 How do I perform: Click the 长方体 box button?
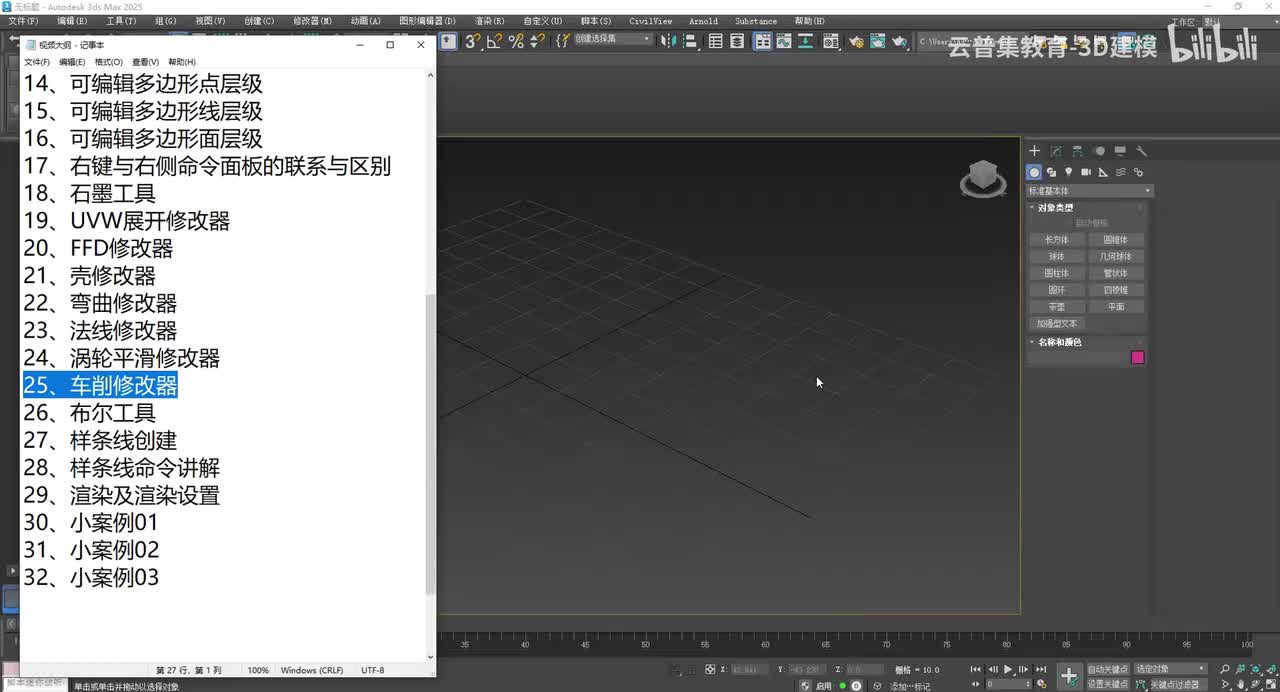(1057, 240)
